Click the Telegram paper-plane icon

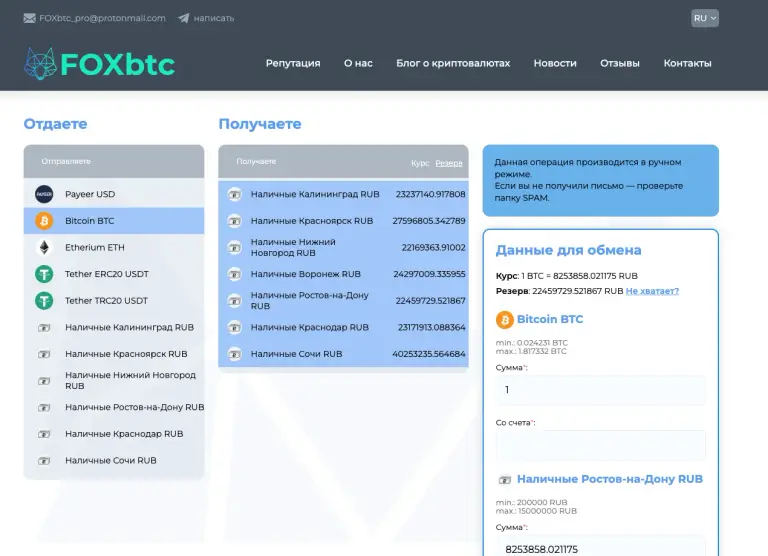point(184,18)
